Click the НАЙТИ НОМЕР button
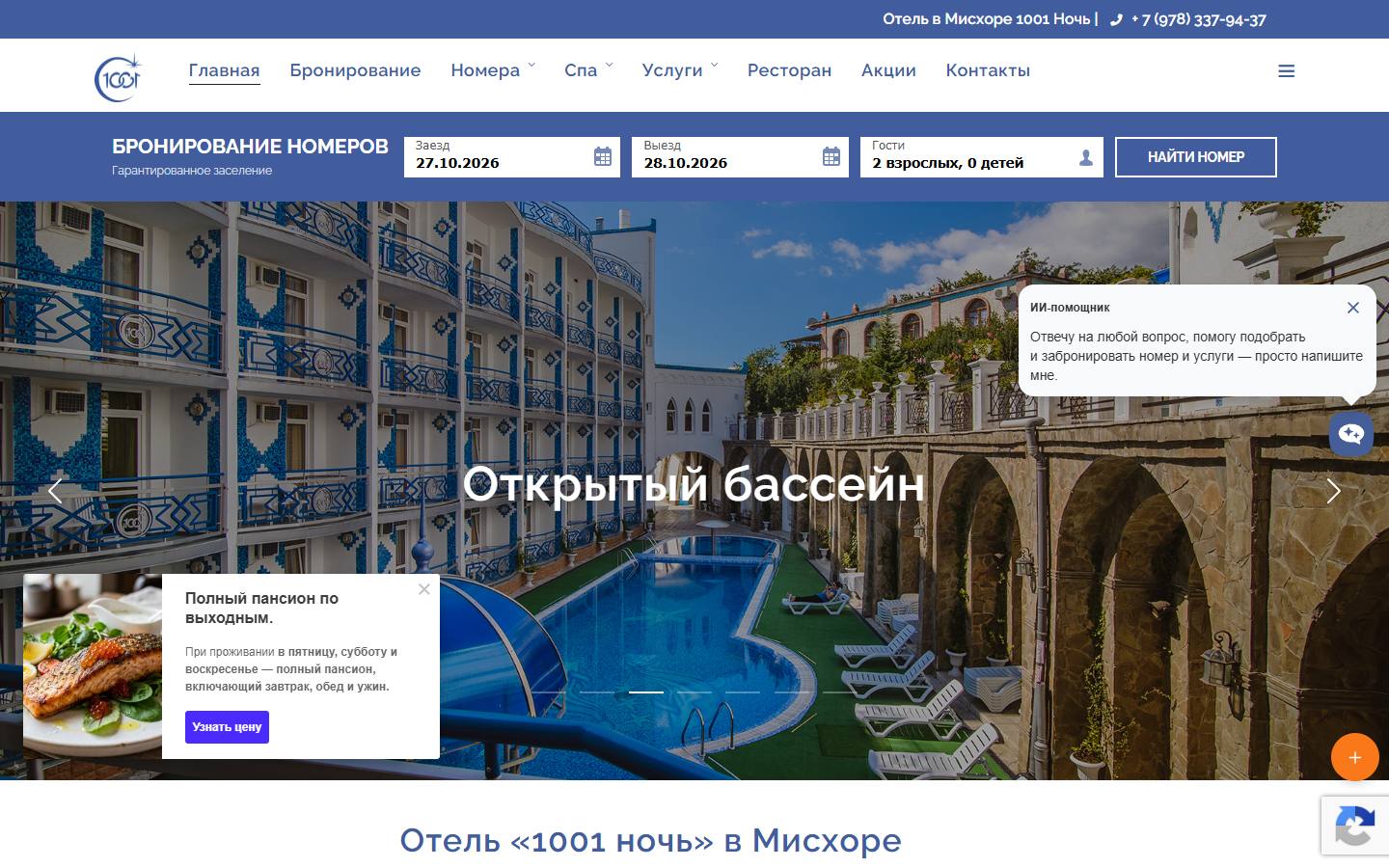The height and width of the screenshot is (868, 1389). [1196, 157]
